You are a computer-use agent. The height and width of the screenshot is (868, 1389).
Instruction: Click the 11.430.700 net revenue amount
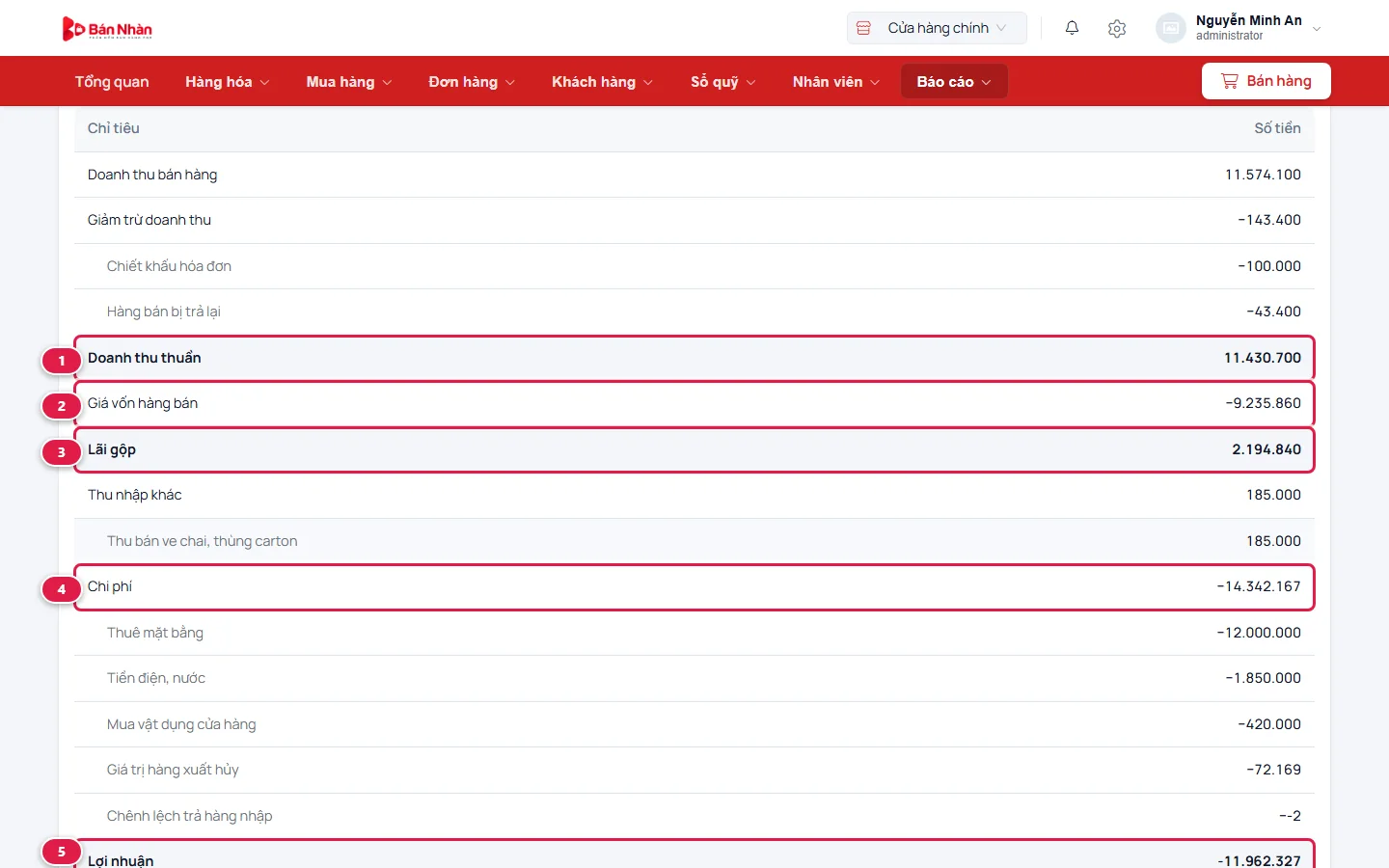[x=1263, y=358]
